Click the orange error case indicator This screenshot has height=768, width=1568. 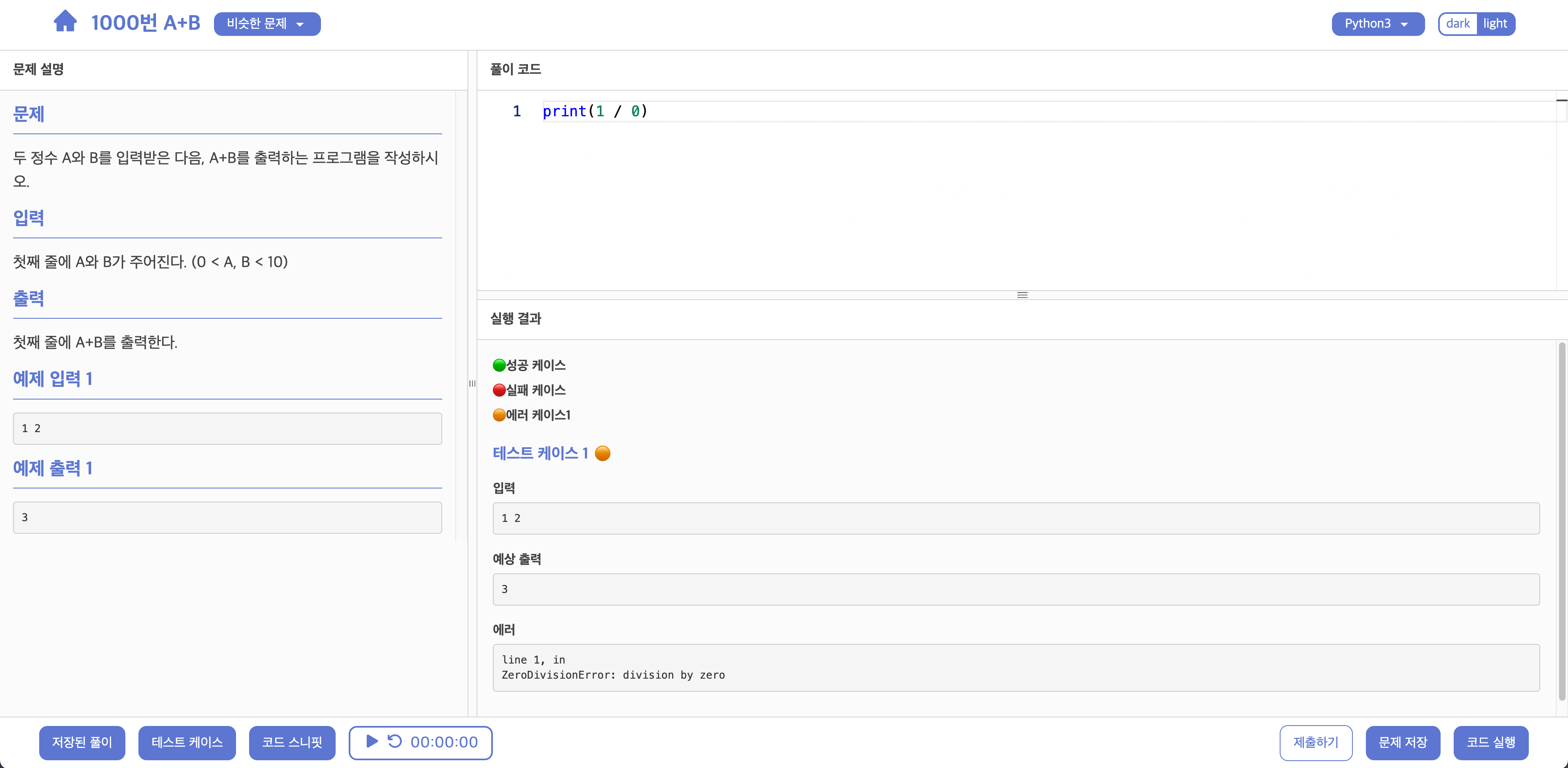pos(499,415)
